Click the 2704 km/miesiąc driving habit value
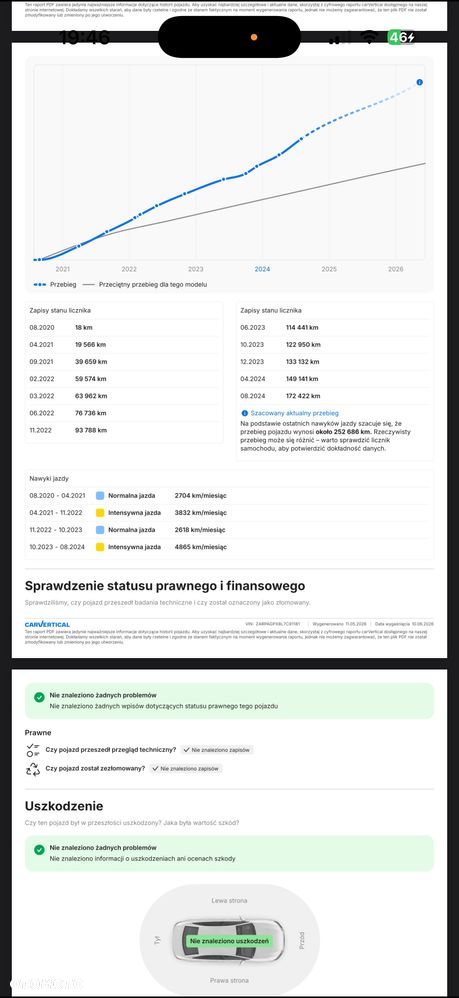Screen dimensions: 459x998 pyautogui.click(x=201, y=495)
